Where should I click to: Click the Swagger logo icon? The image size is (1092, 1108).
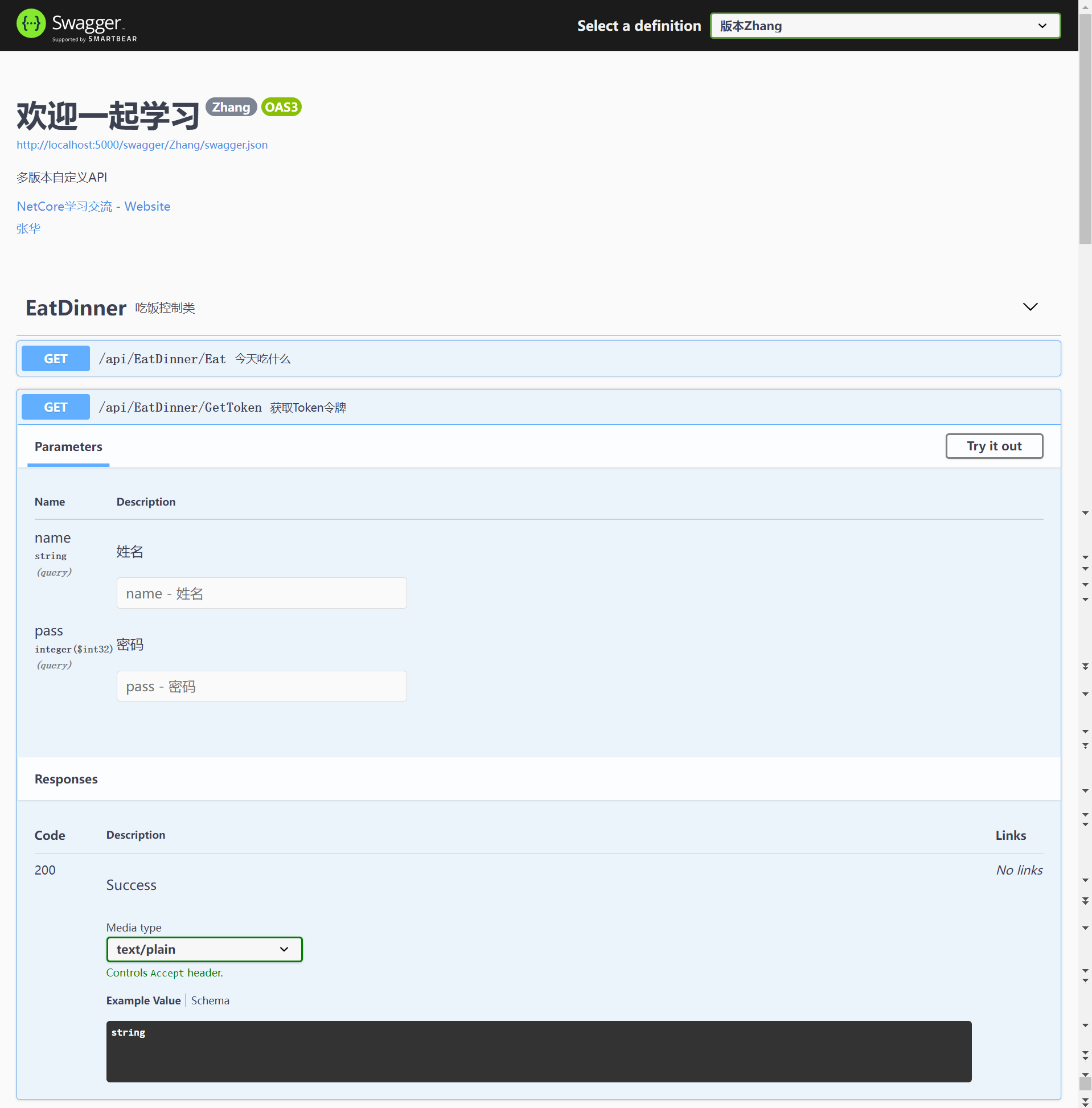pos(31,23)
